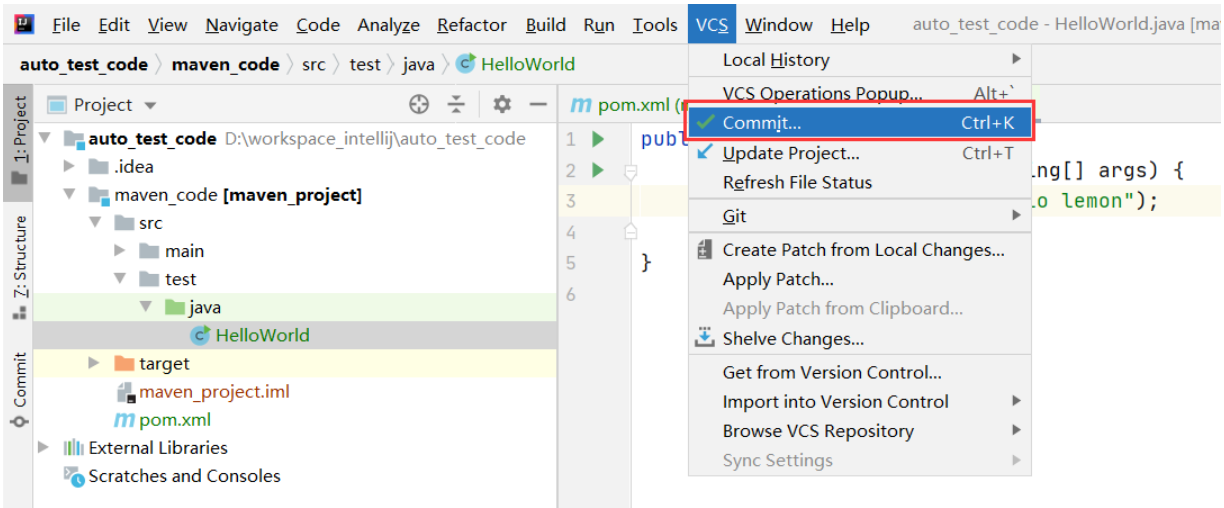Open the Git submenu
This screenshot has height=508, width=1224.
734,216
